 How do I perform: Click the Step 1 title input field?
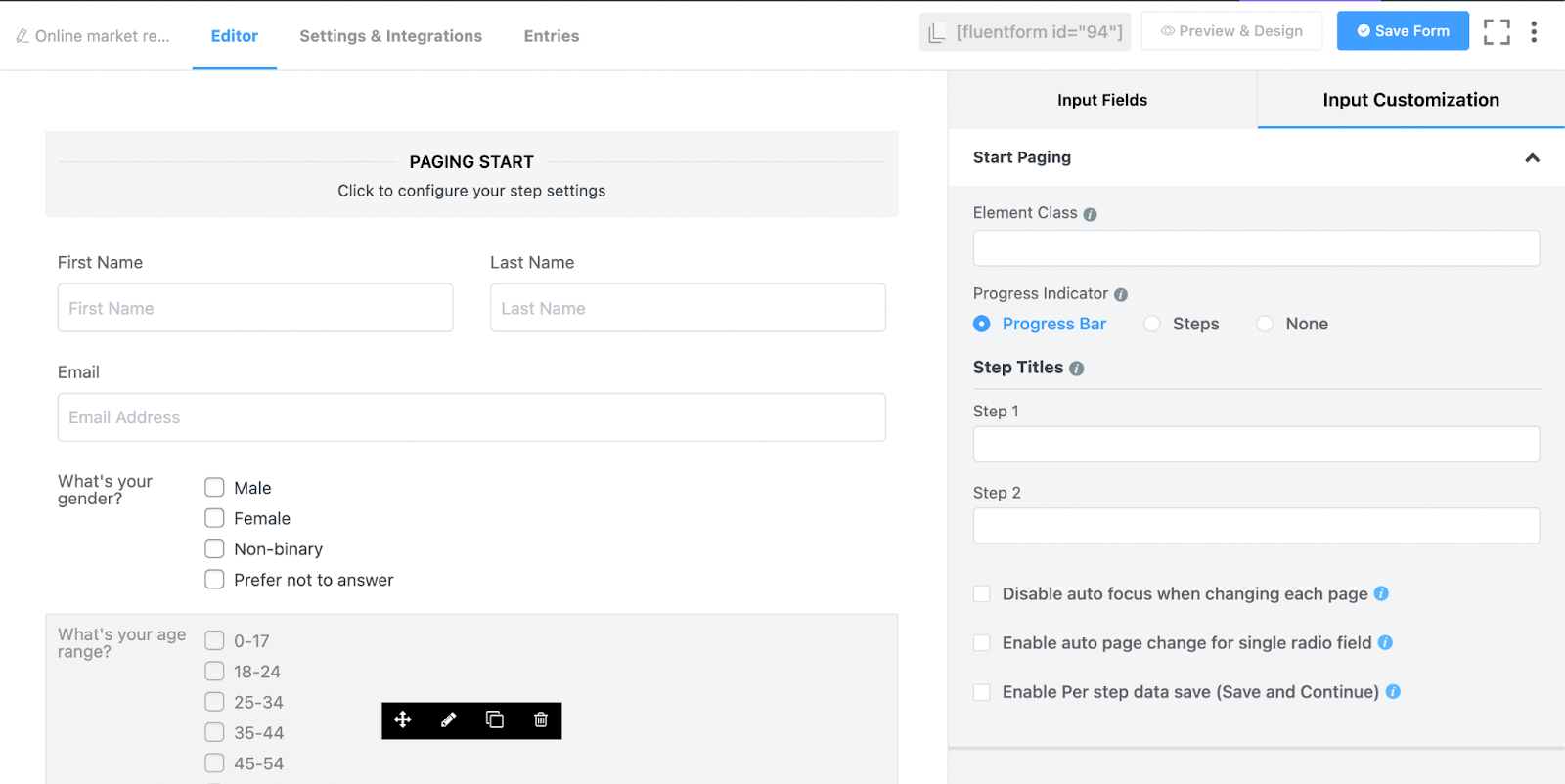pyautogui.click(x=1256, y=445)
